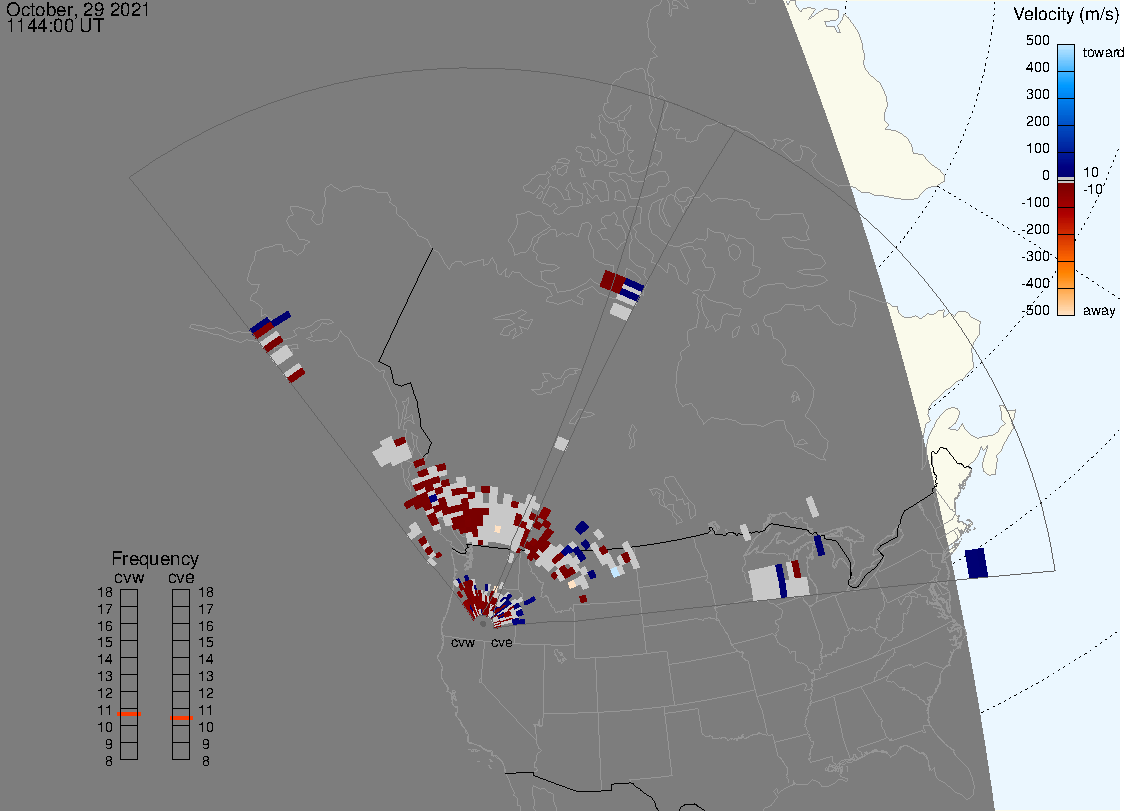The width and height of the screenshot is (1124, 811).
Task: Click the "11:44:00 UT" timestamp
Action: tap(54, 26)
